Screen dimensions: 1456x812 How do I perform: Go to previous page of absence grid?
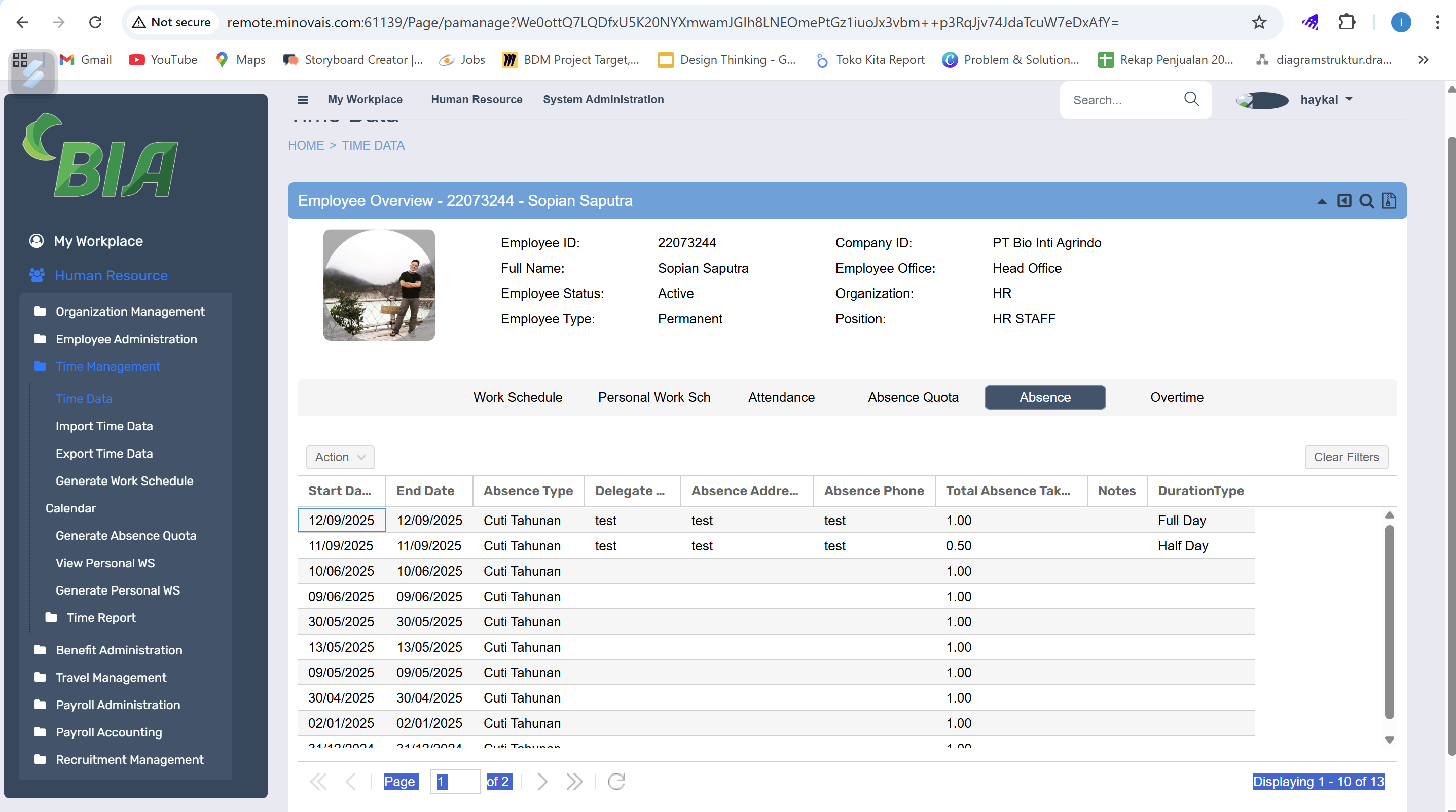350,782
